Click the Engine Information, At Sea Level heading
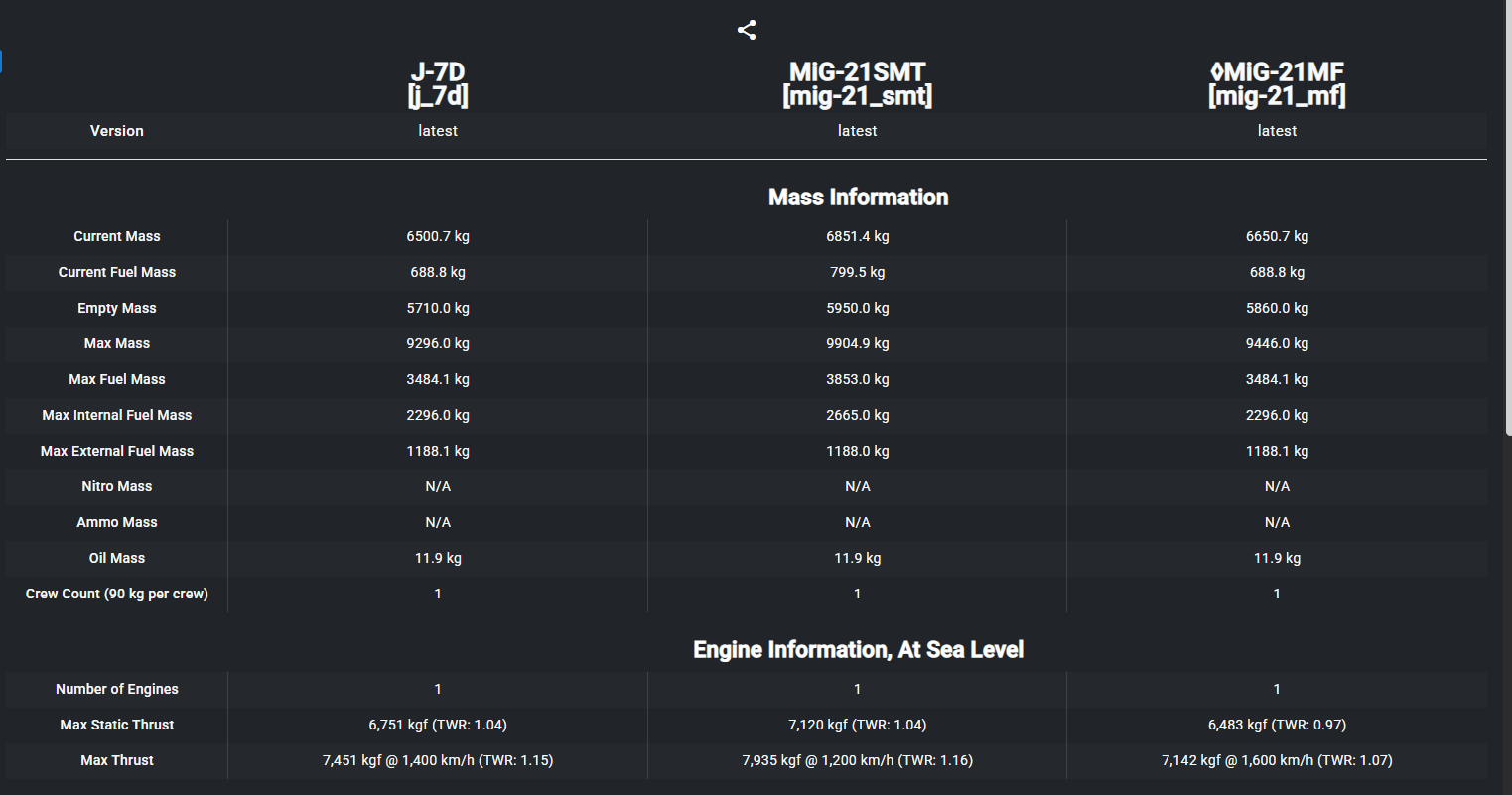 coord(858,649)
